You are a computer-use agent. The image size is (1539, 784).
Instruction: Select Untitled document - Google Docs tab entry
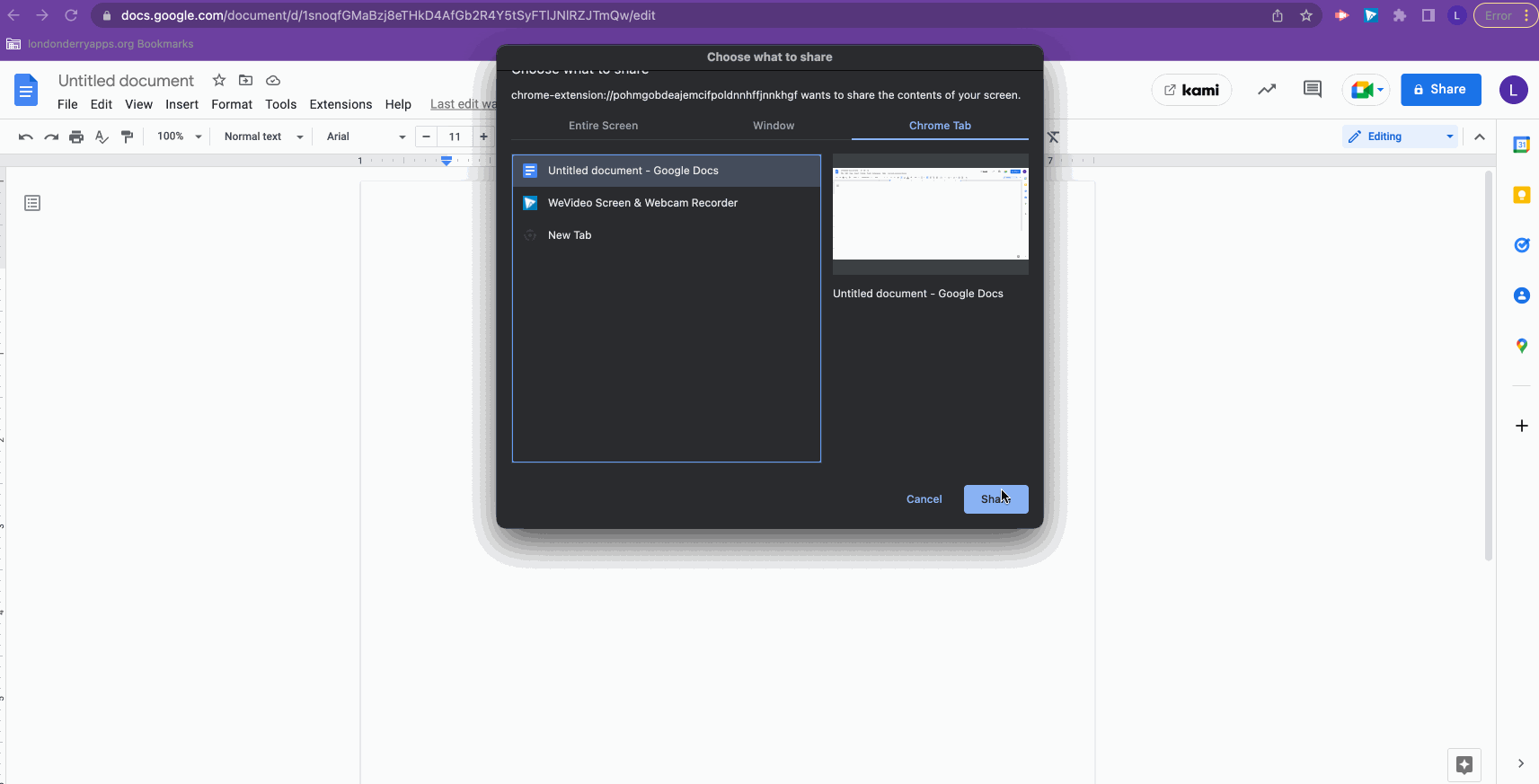tap(666, 171)
